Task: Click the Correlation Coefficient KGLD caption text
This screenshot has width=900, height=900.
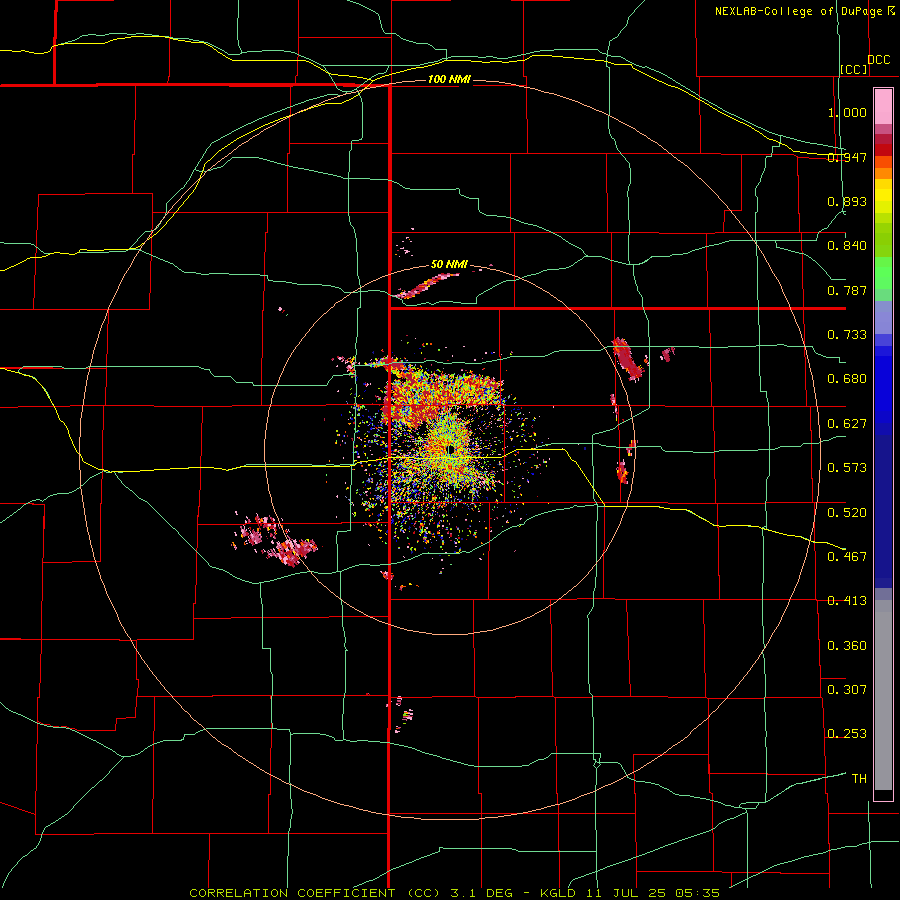Action: coord(454,893)
